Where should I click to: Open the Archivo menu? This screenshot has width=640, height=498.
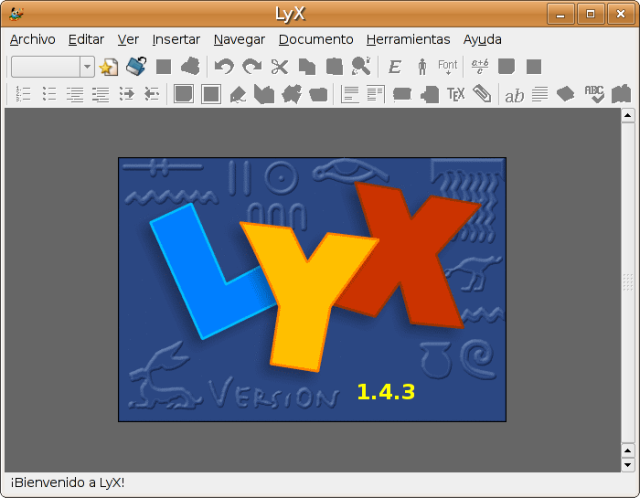coord(32,40)
